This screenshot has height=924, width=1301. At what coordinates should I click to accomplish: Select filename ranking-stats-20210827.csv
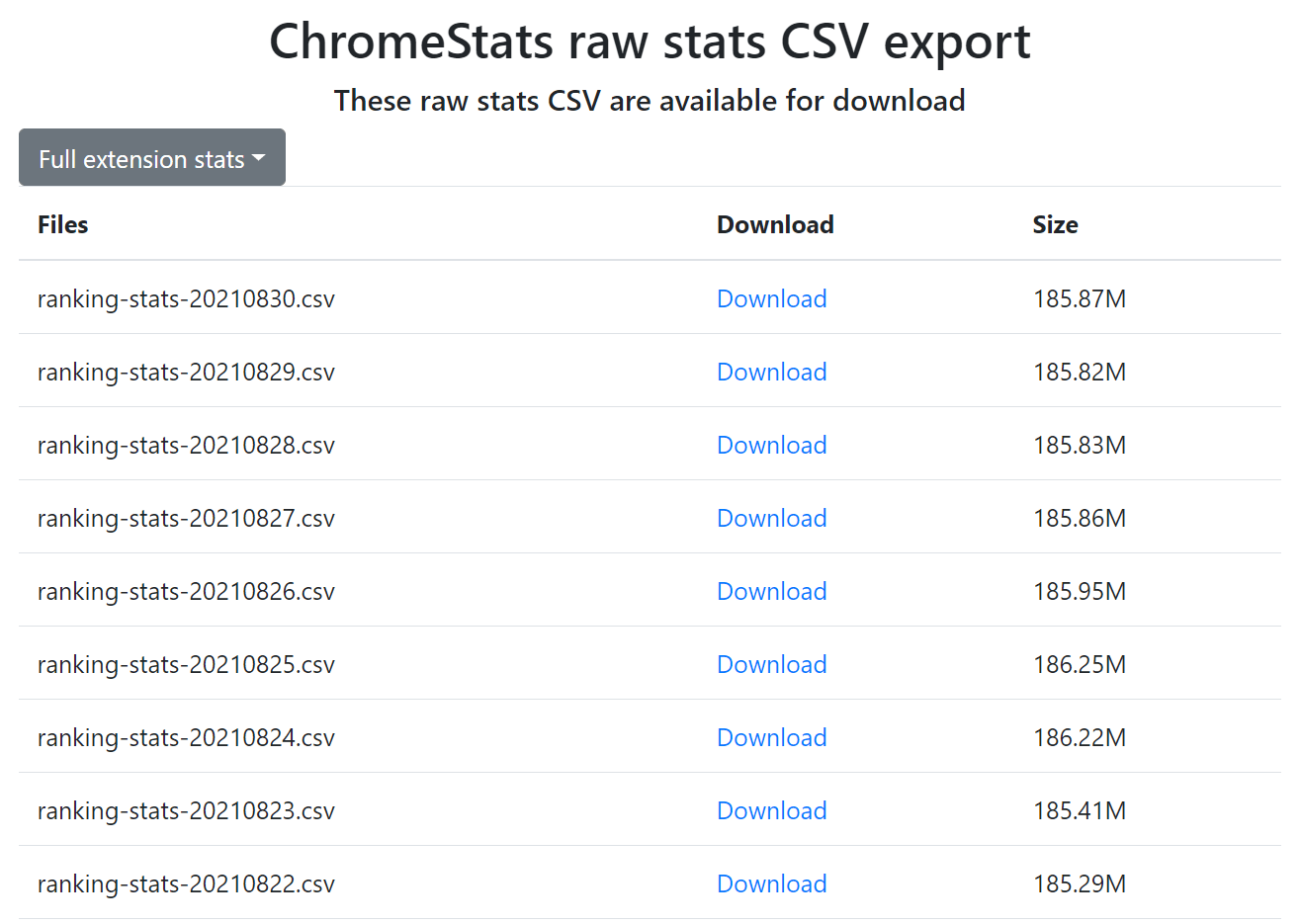coord(186,518)
